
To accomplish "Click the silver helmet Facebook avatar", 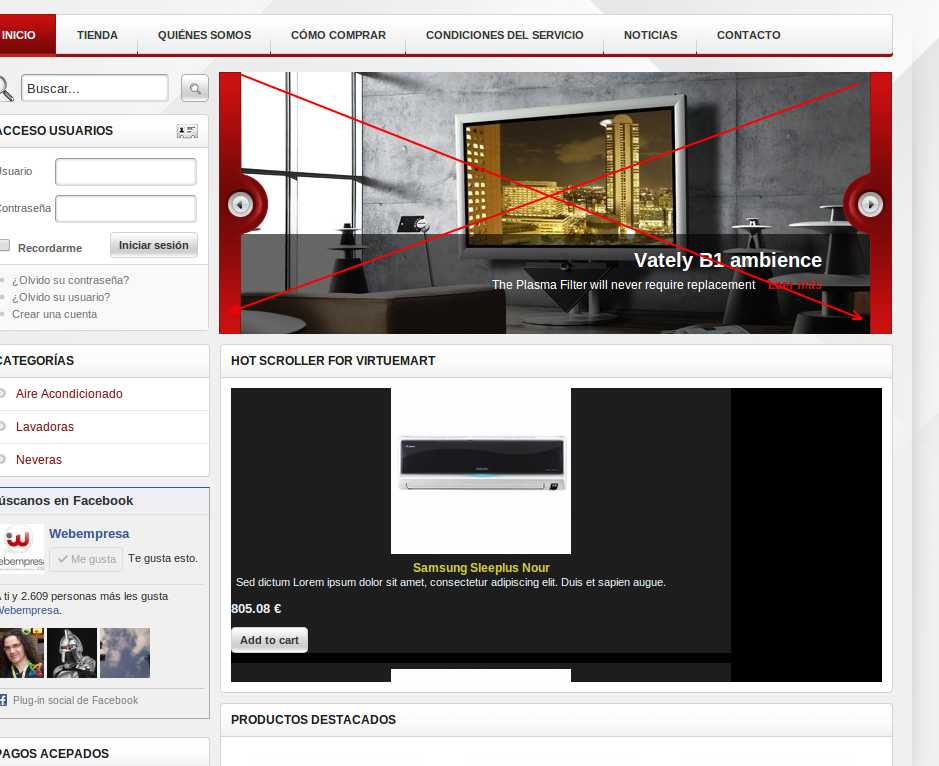I will pos(72,653).
